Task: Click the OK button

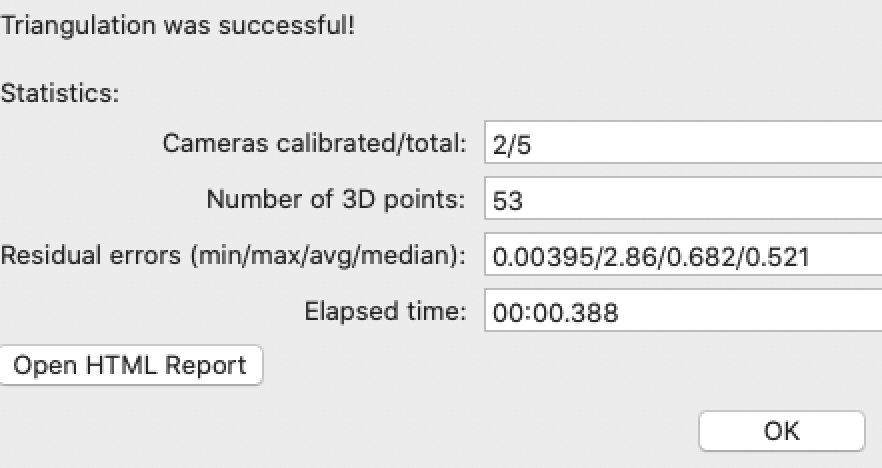Action: (781, 431)
